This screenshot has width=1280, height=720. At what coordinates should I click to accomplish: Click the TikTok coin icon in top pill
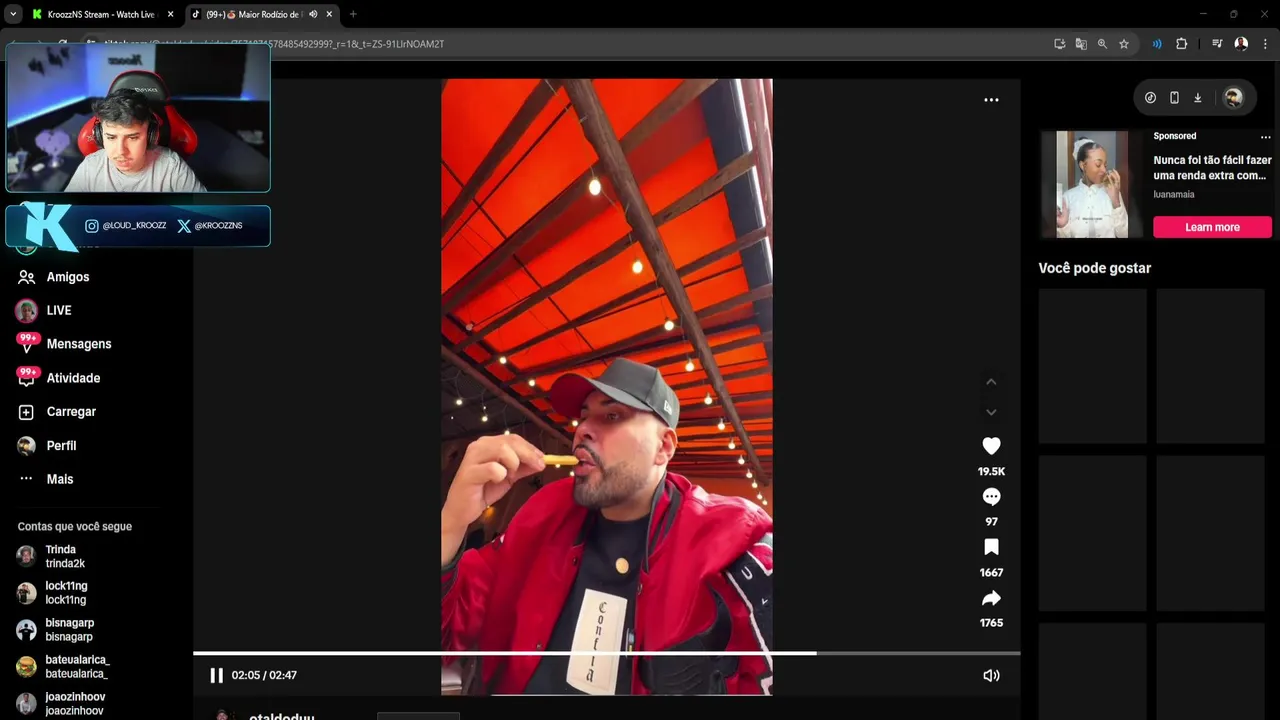(x=1150, y=98)
